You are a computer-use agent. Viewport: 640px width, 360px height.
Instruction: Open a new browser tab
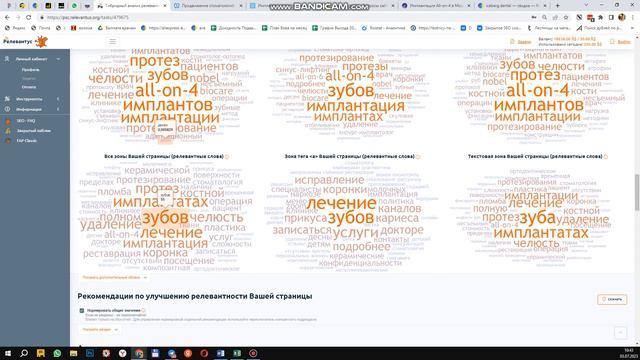pyautogui.click(x=558, y=6)
